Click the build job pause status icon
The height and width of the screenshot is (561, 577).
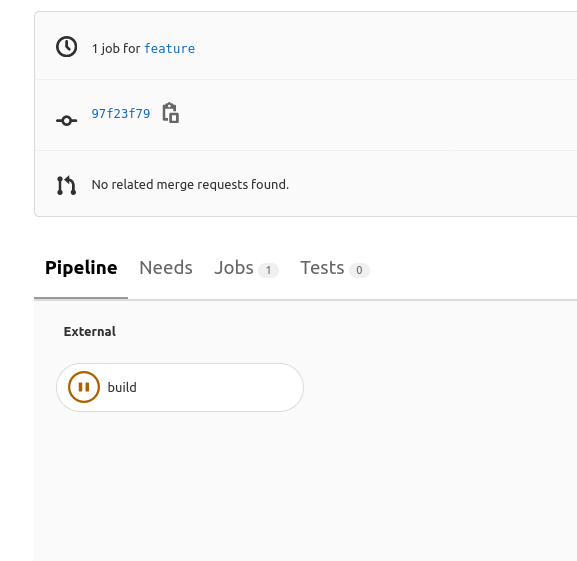84,387
